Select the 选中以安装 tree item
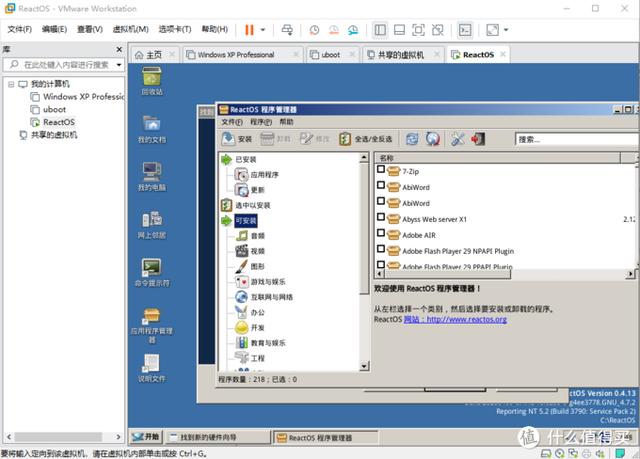Screen dimensions: 640x459 [253, 205]
